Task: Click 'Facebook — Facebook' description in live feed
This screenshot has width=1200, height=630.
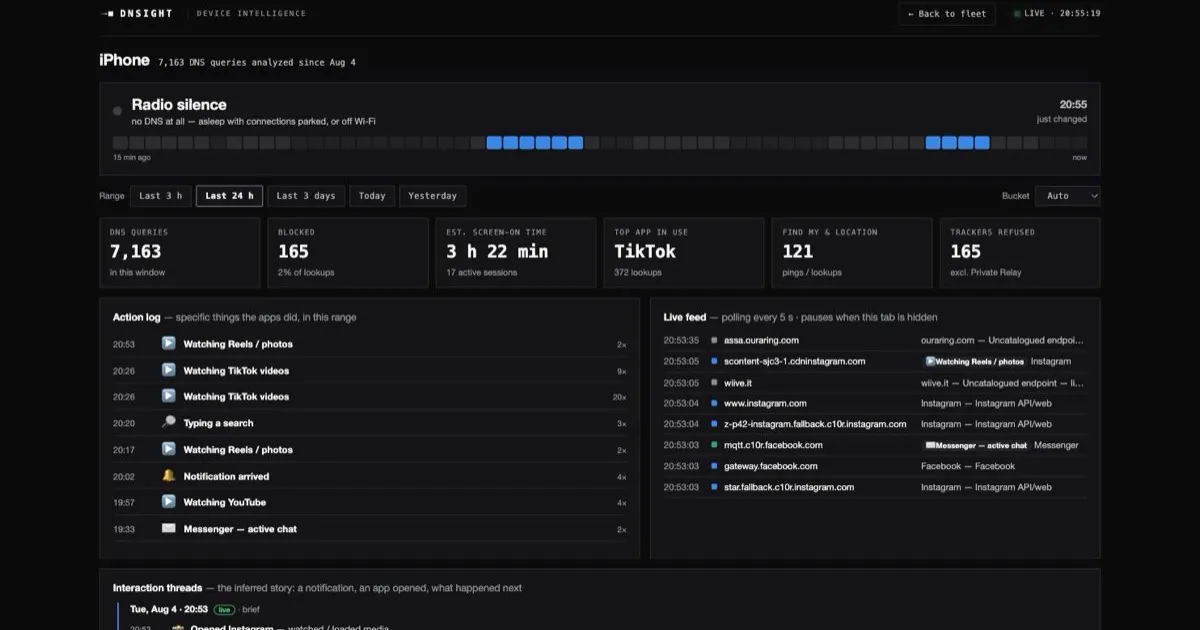Action: 968,466
